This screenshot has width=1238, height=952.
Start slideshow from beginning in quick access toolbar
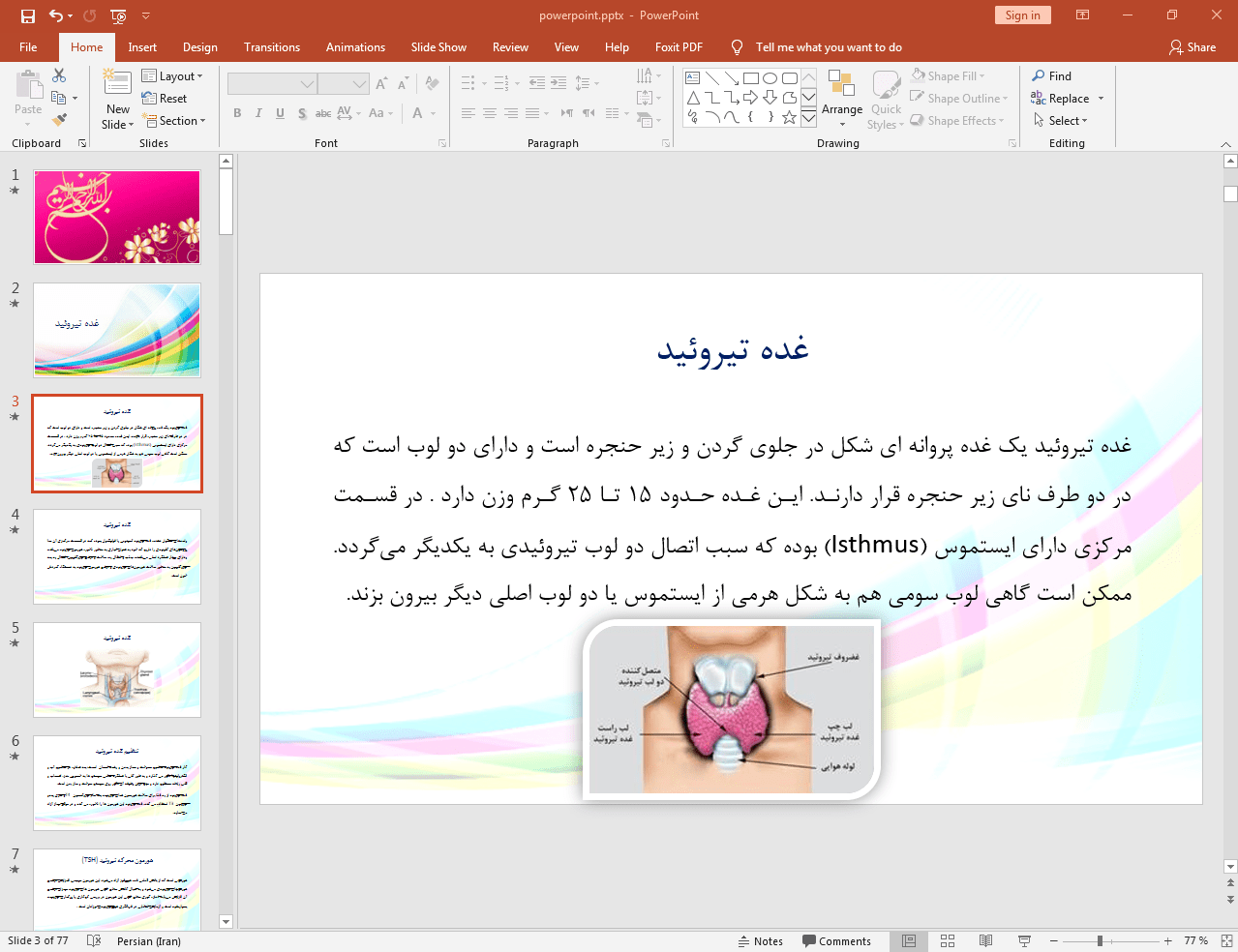click(118, 15)
